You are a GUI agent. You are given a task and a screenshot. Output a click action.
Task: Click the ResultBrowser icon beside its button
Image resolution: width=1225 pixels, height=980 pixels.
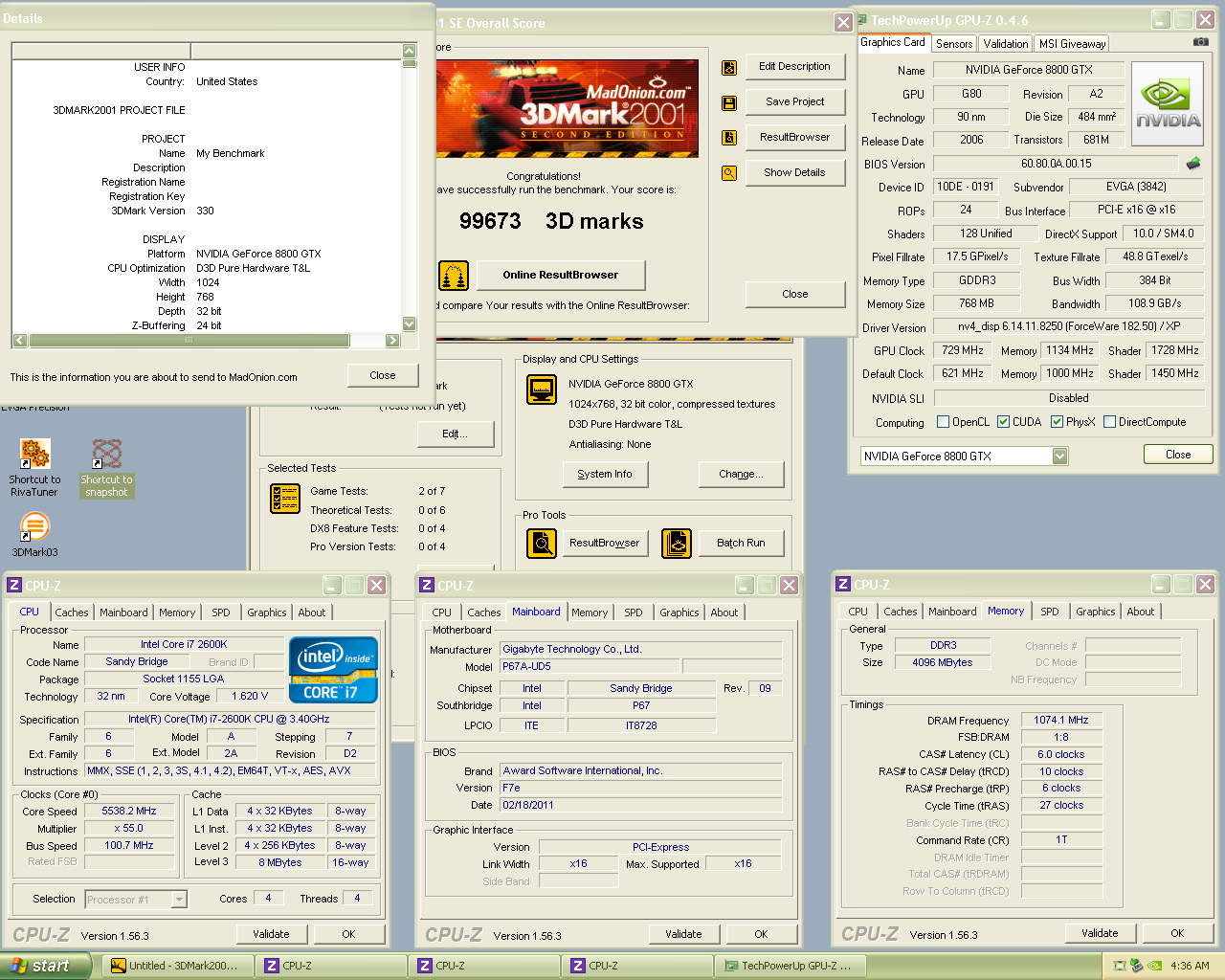coord(729,138)
